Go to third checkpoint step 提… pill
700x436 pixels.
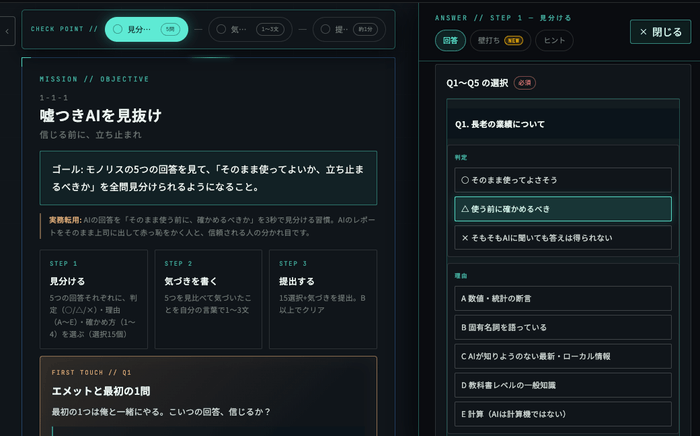[x=349, y=29]
